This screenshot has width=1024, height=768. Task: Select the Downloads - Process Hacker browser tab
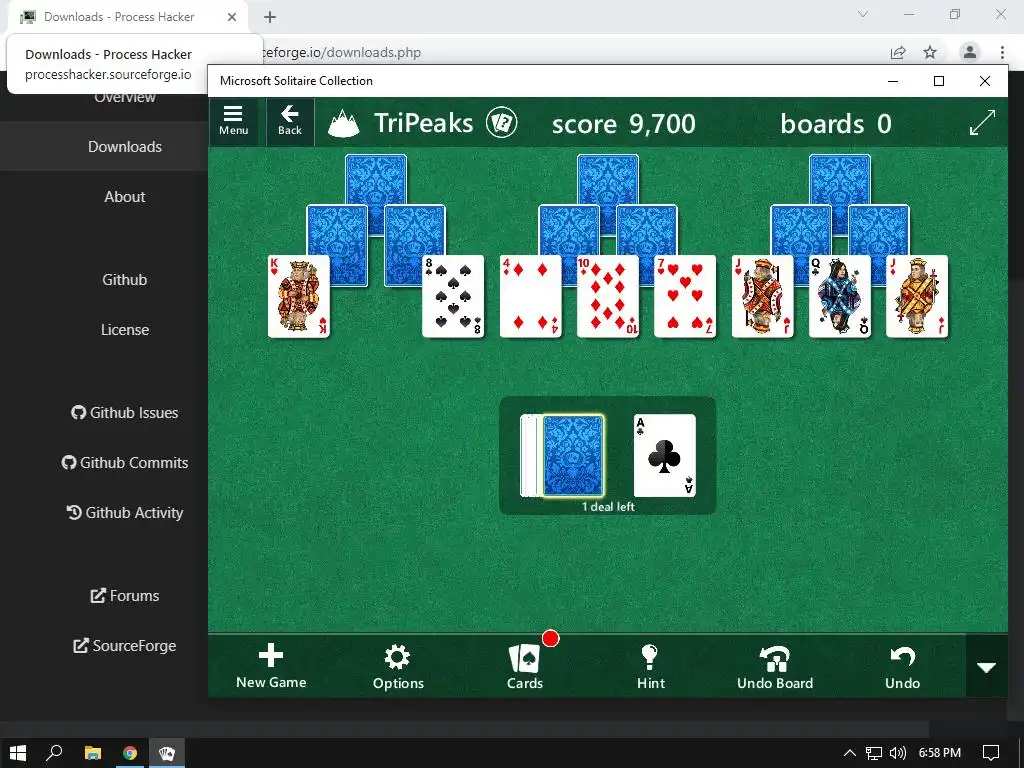[x=119, y=17]
